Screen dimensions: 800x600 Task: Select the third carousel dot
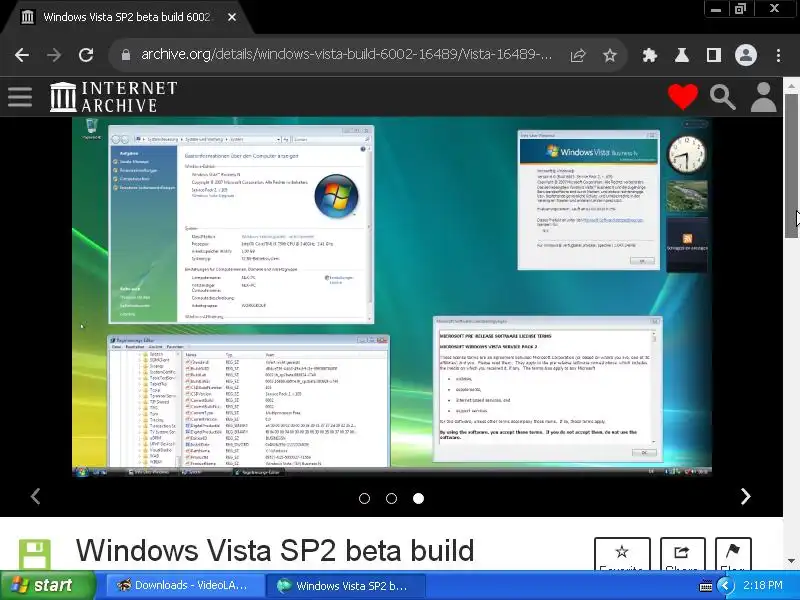[x=418, y=498]
